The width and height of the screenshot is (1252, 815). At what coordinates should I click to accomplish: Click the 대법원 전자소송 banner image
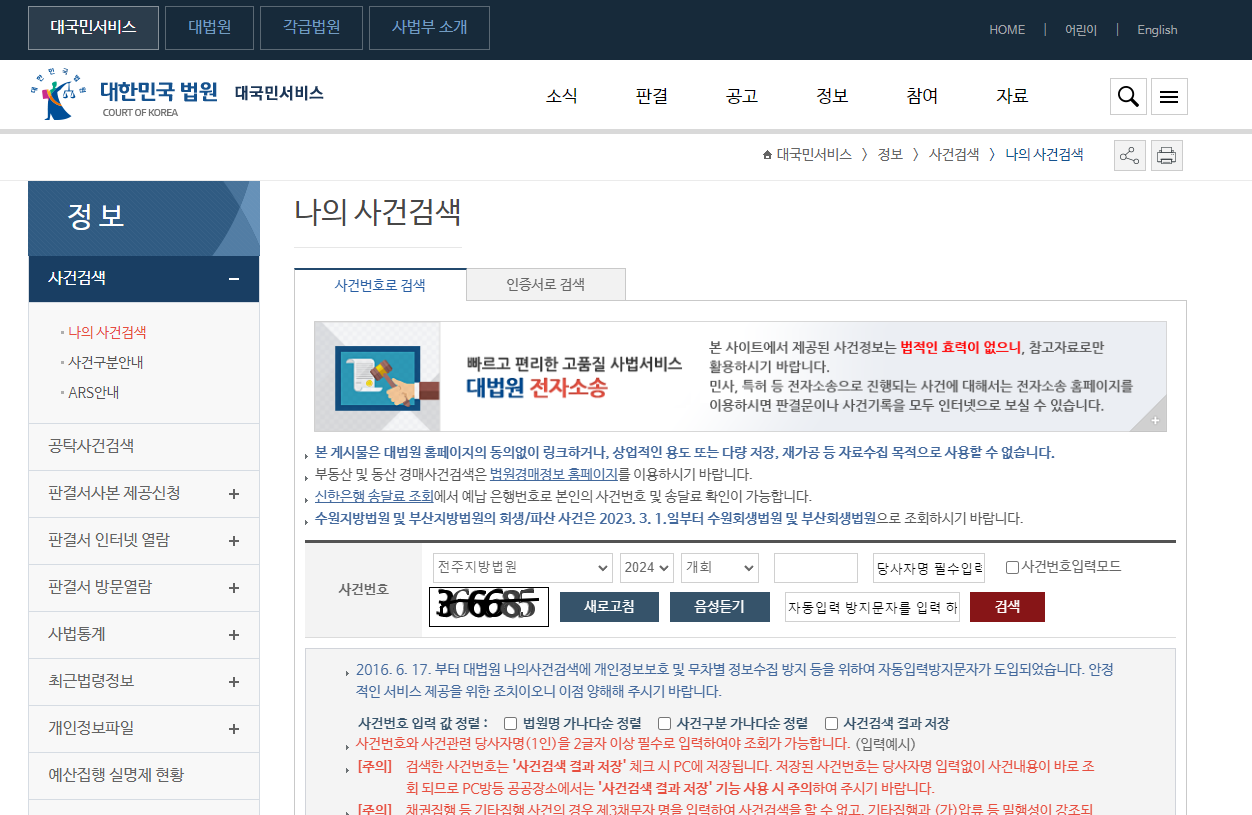coord(740,376)
